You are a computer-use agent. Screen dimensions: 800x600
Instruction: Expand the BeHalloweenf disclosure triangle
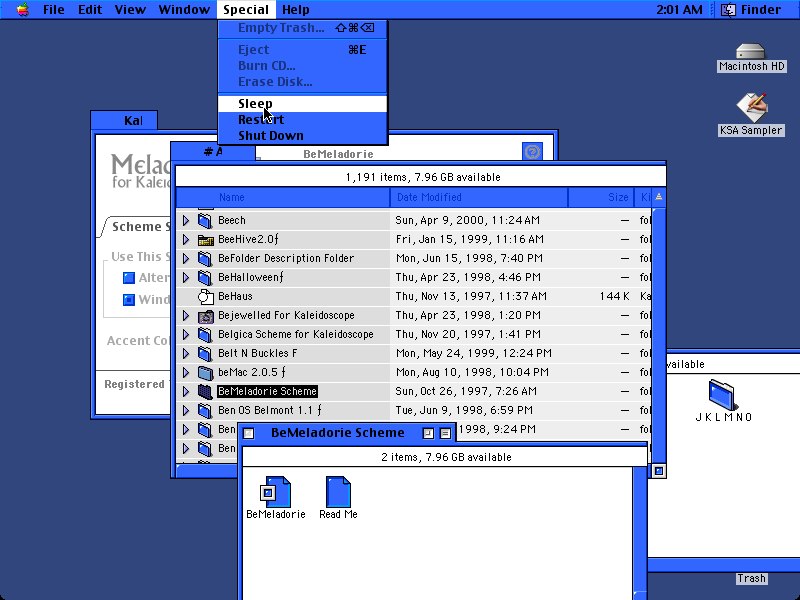pos(186,277)
